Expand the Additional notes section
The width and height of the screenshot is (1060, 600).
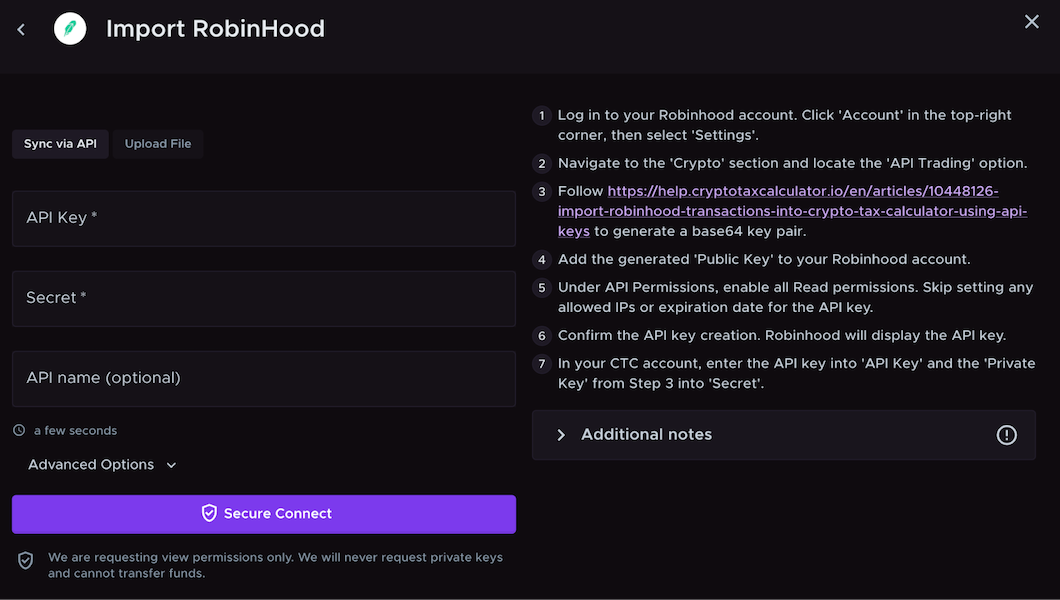pyautogui.click(x=784, y=435)
